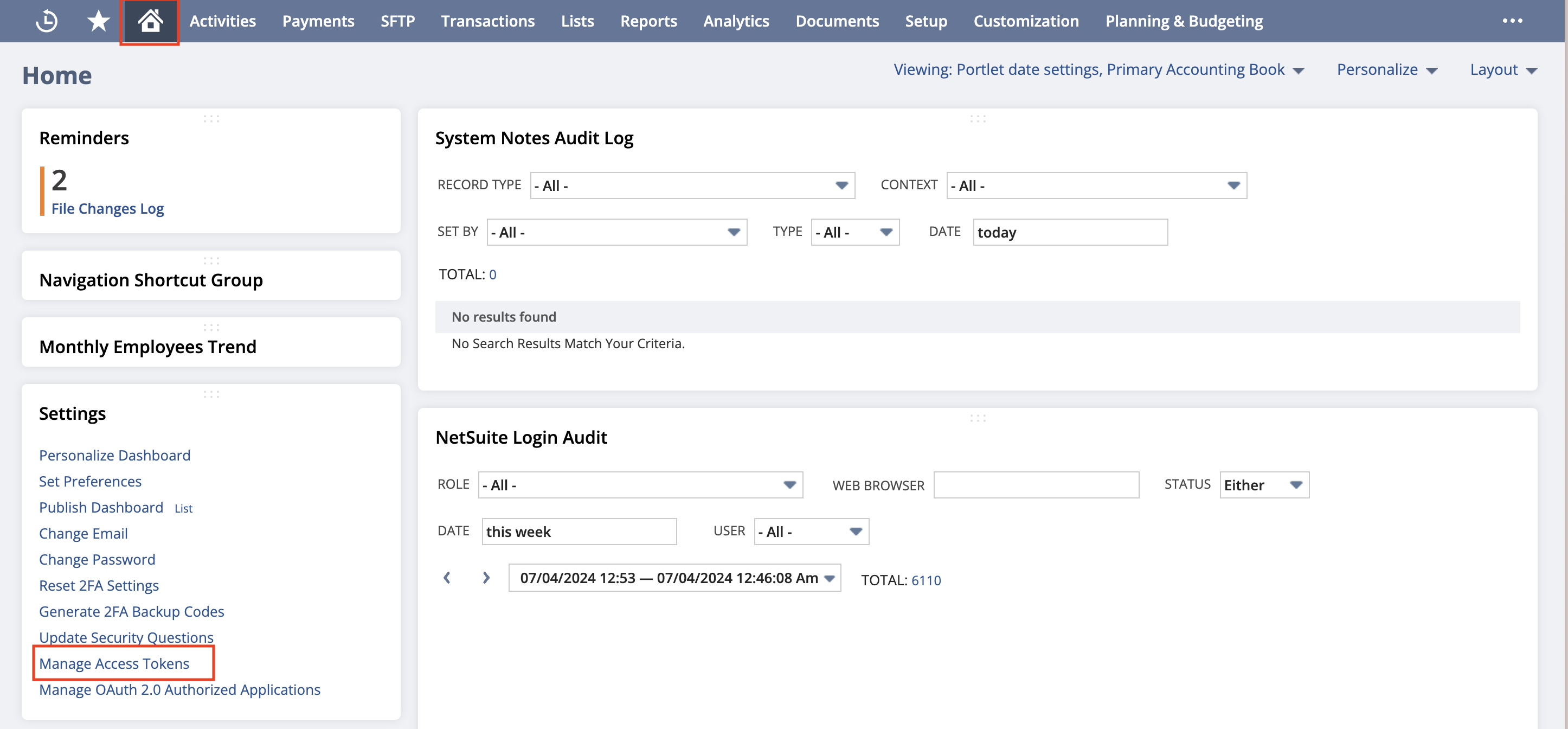The height and width of the screenshot is (729, 1568).
Task: Open the Recent Records clock icon
Action: pyautogui.click(x=46, y=21)
